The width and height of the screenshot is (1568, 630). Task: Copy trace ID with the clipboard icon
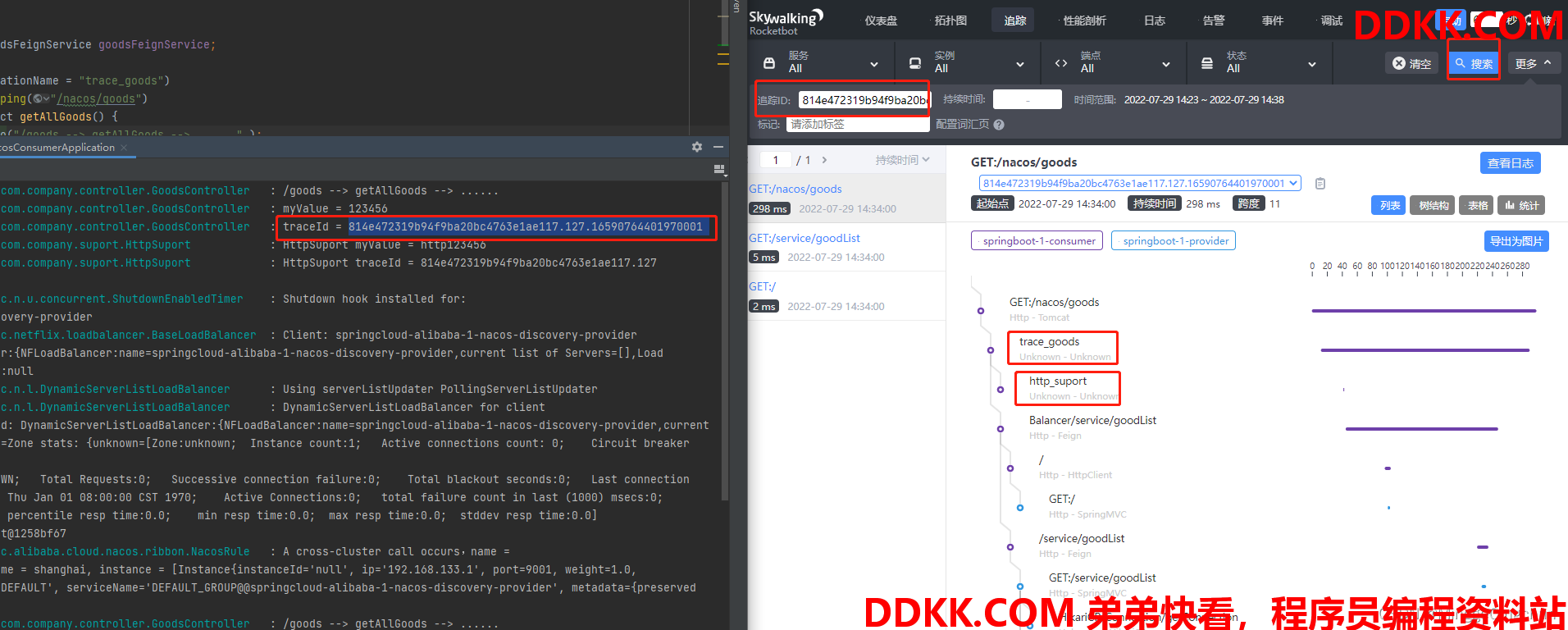coord(1320,184)
